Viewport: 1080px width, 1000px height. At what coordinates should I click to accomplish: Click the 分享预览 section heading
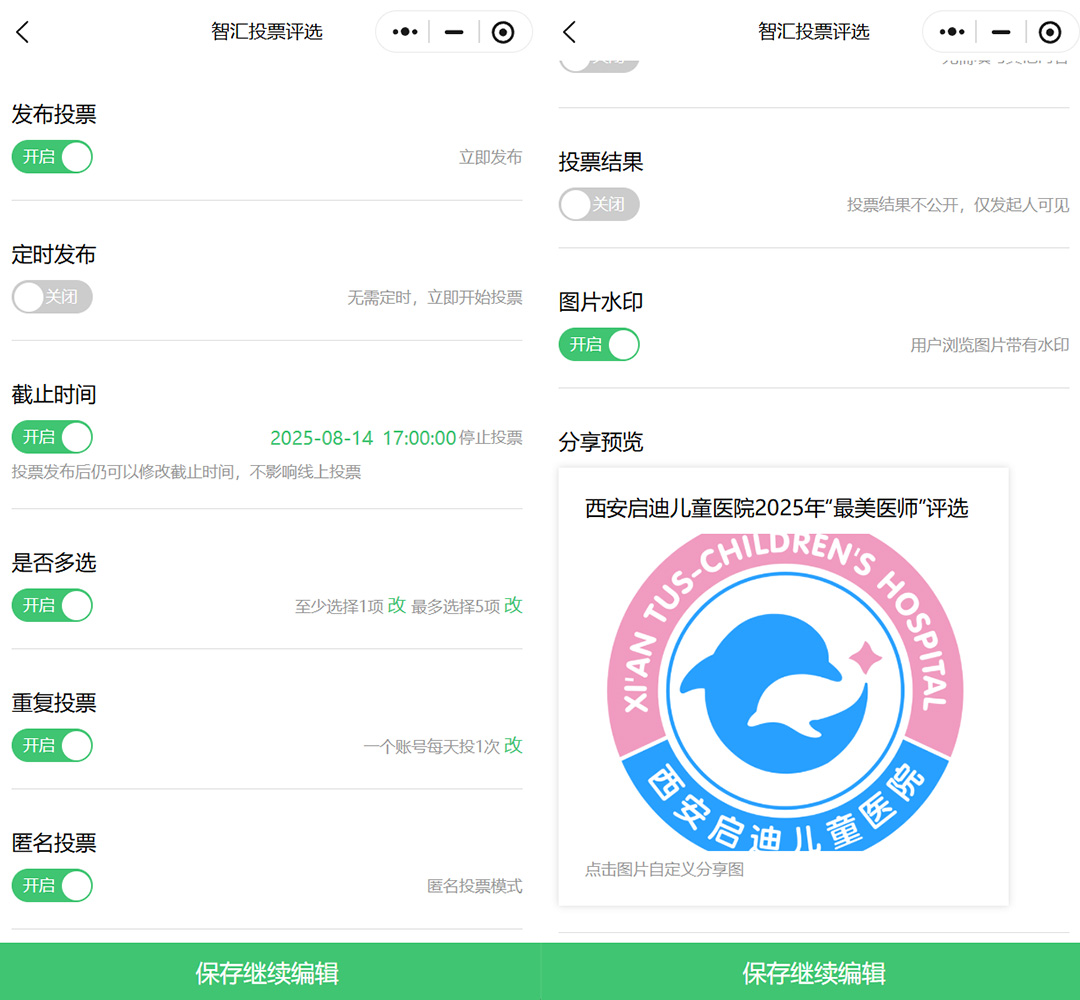(601, 442)
